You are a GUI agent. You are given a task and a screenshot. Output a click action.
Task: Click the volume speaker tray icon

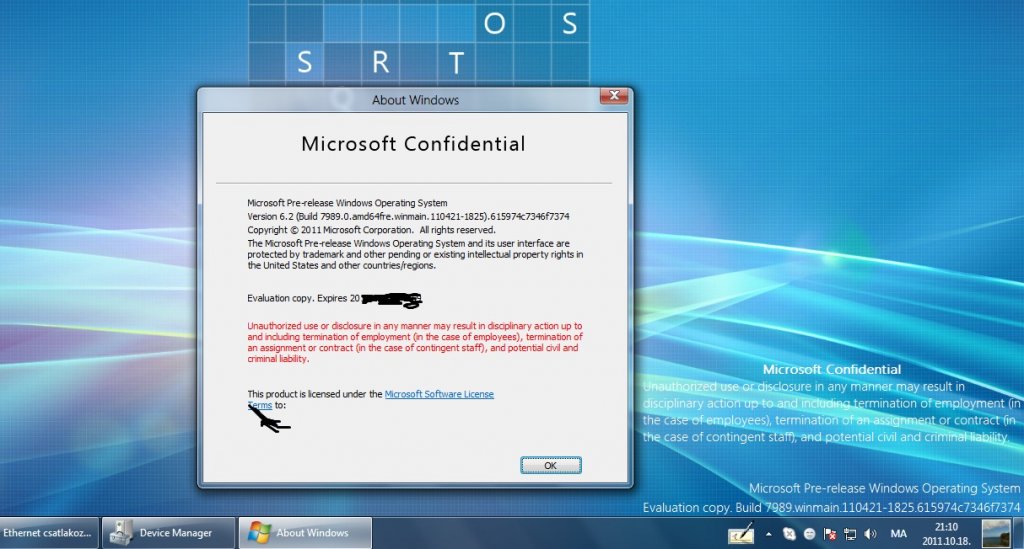[x=871, y=534]
